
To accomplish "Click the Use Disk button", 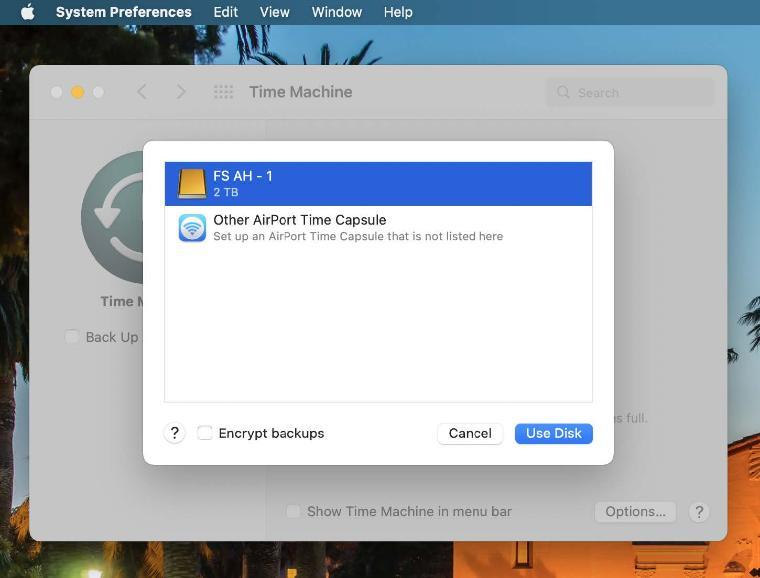I will click(553, 433).
